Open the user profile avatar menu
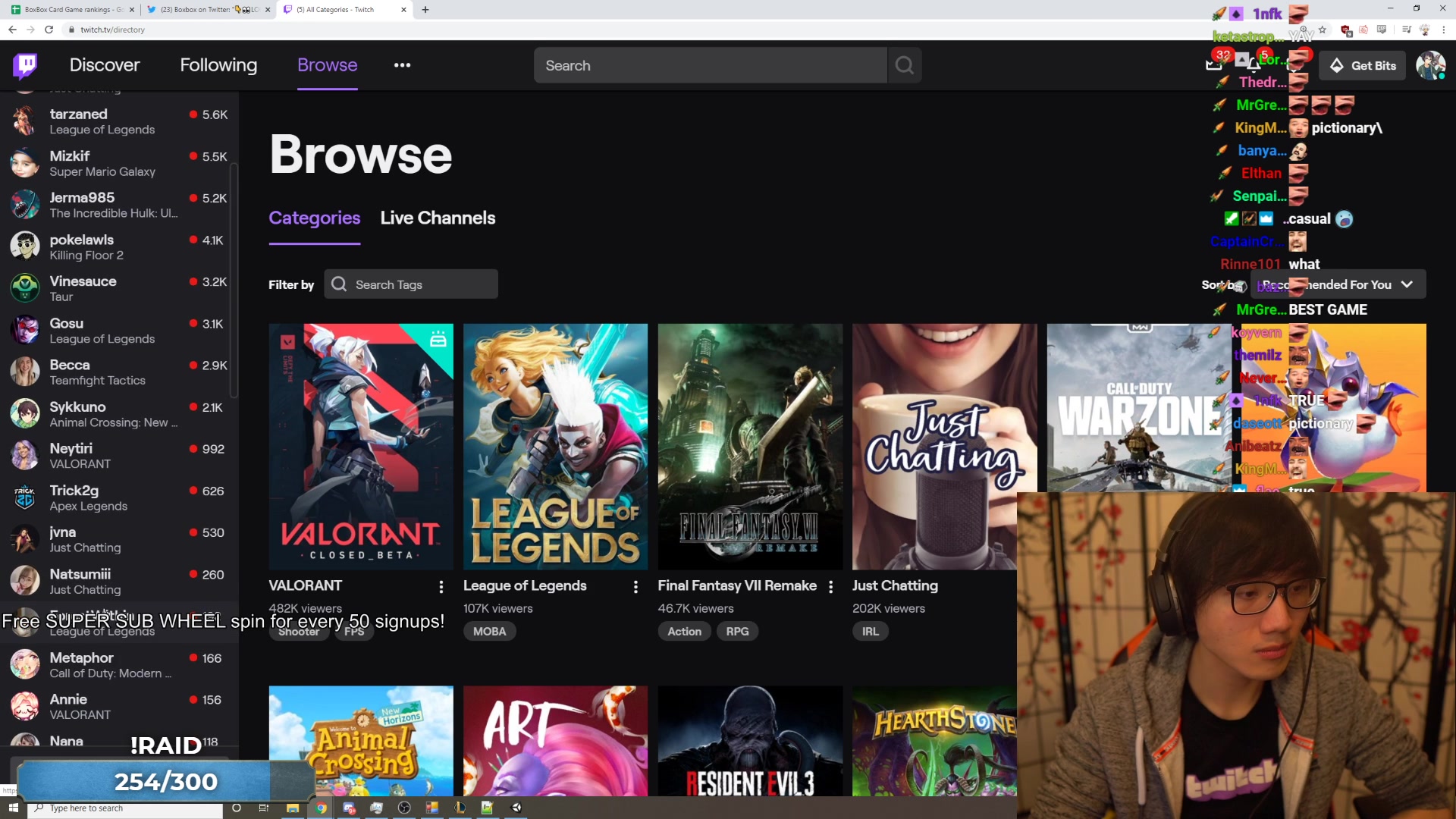The image size is (1456, 819). 1430,66
